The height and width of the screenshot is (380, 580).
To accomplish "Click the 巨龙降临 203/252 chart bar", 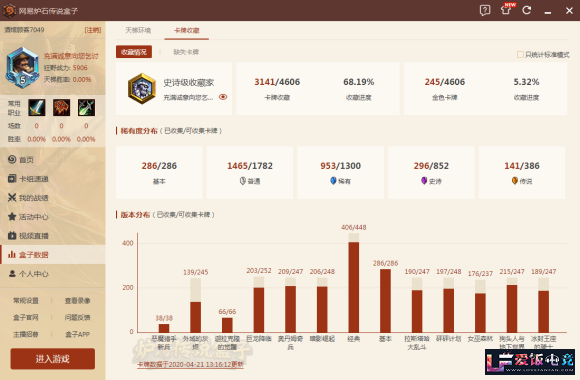I will click(259, 304).
